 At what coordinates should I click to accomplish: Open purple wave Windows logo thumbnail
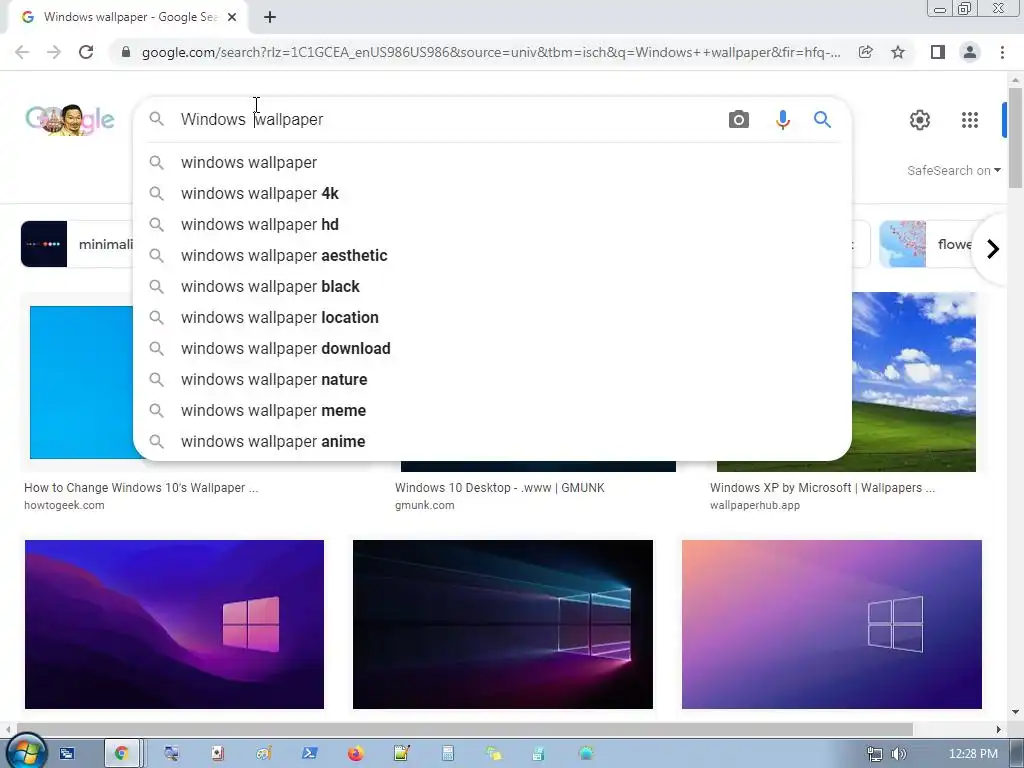tap(174, 624)
